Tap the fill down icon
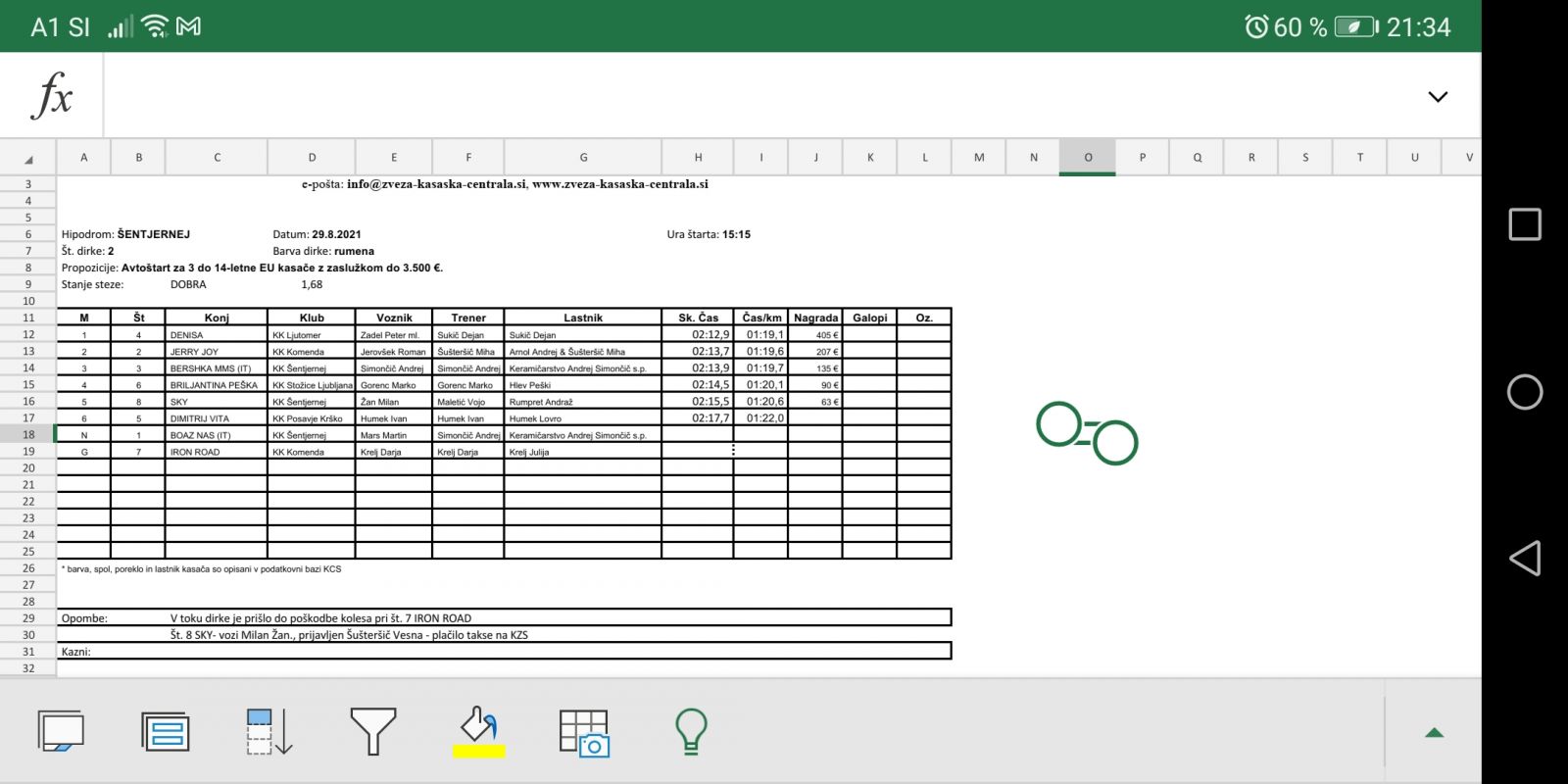The width and height of the screenshot is (1568, 784). [269, 732]
